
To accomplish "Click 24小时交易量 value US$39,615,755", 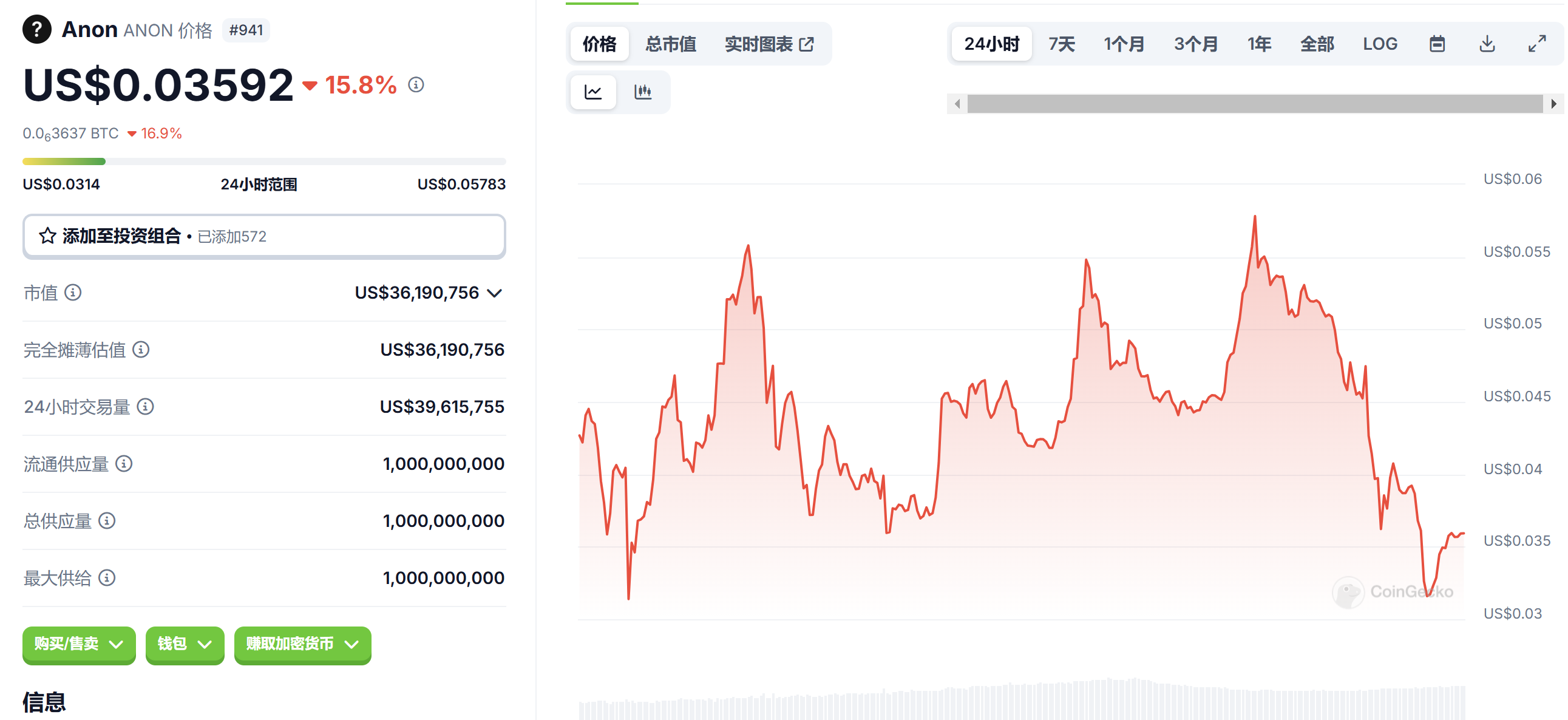I will [442, 407].
